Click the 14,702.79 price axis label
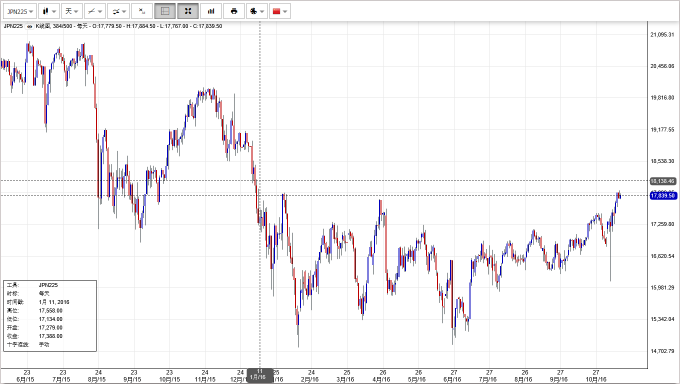The height and width of the screenshot is (384, 680). pos(662,351)
